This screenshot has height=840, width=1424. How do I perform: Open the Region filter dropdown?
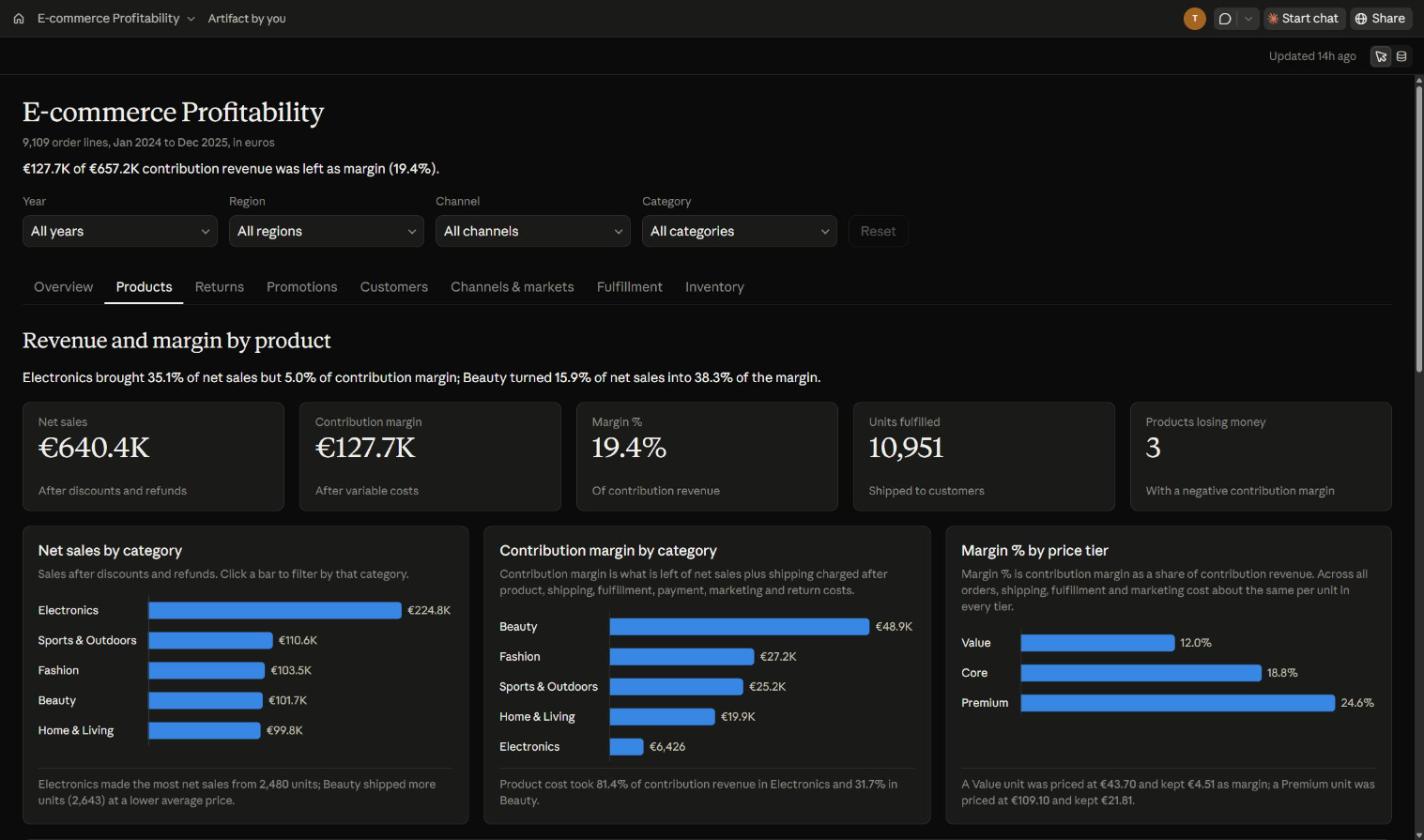point(326,231)
